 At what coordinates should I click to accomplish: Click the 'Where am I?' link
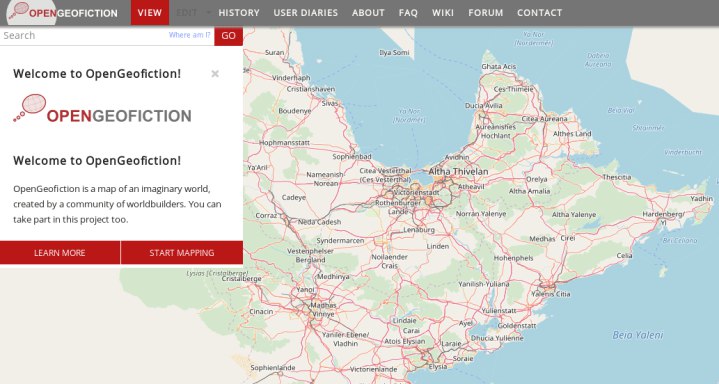tap(189, 35)
